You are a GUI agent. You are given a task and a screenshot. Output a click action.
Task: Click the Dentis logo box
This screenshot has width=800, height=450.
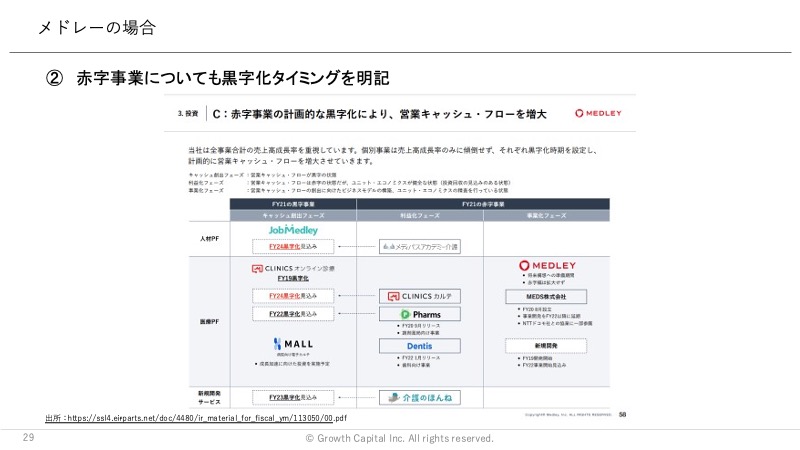(x=420, y=346)
